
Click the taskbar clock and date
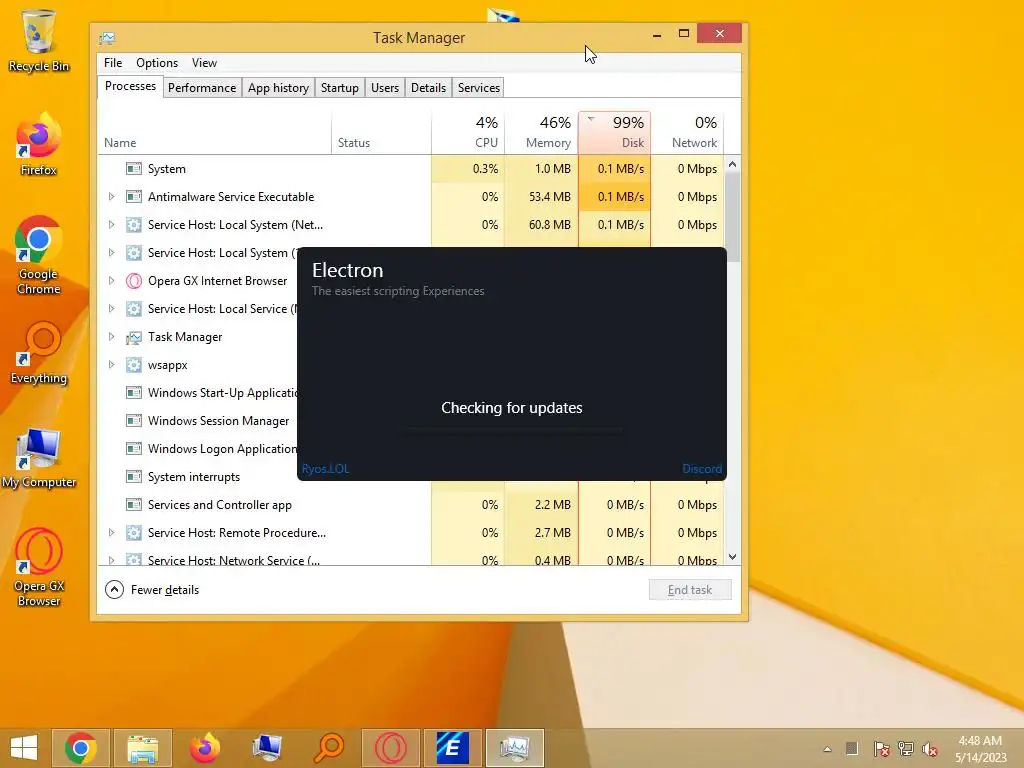(980, 749)
